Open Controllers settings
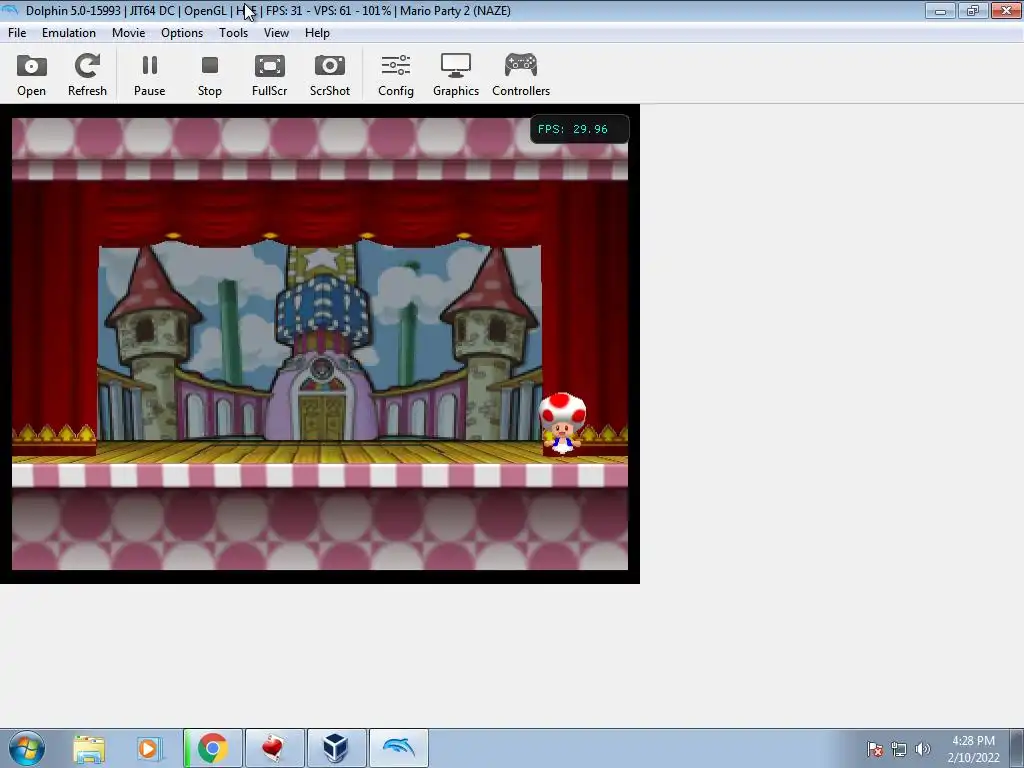 coord(520,74)
